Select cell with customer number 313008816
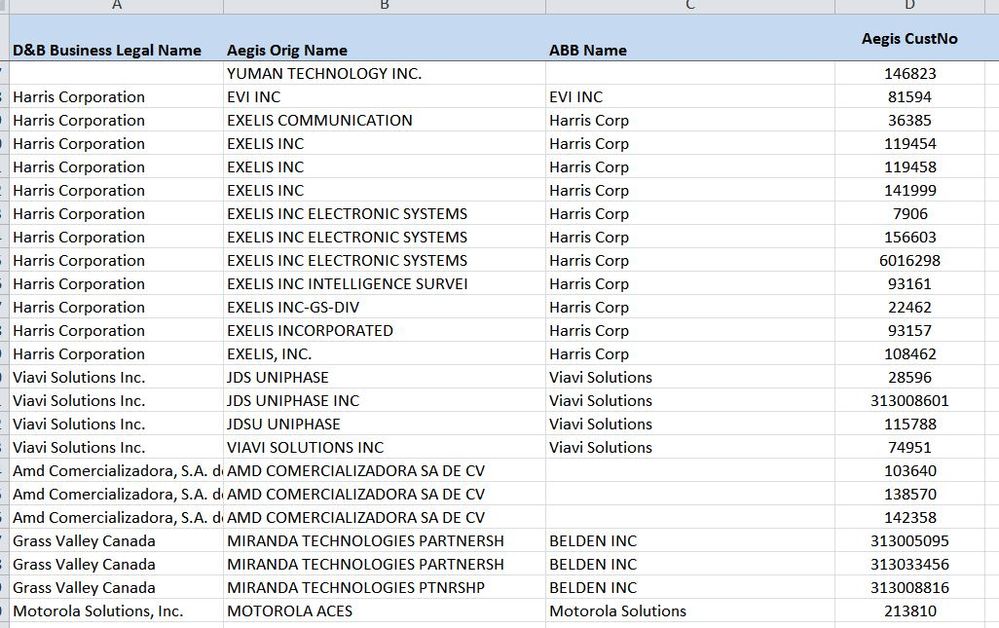 pos(909,587)
